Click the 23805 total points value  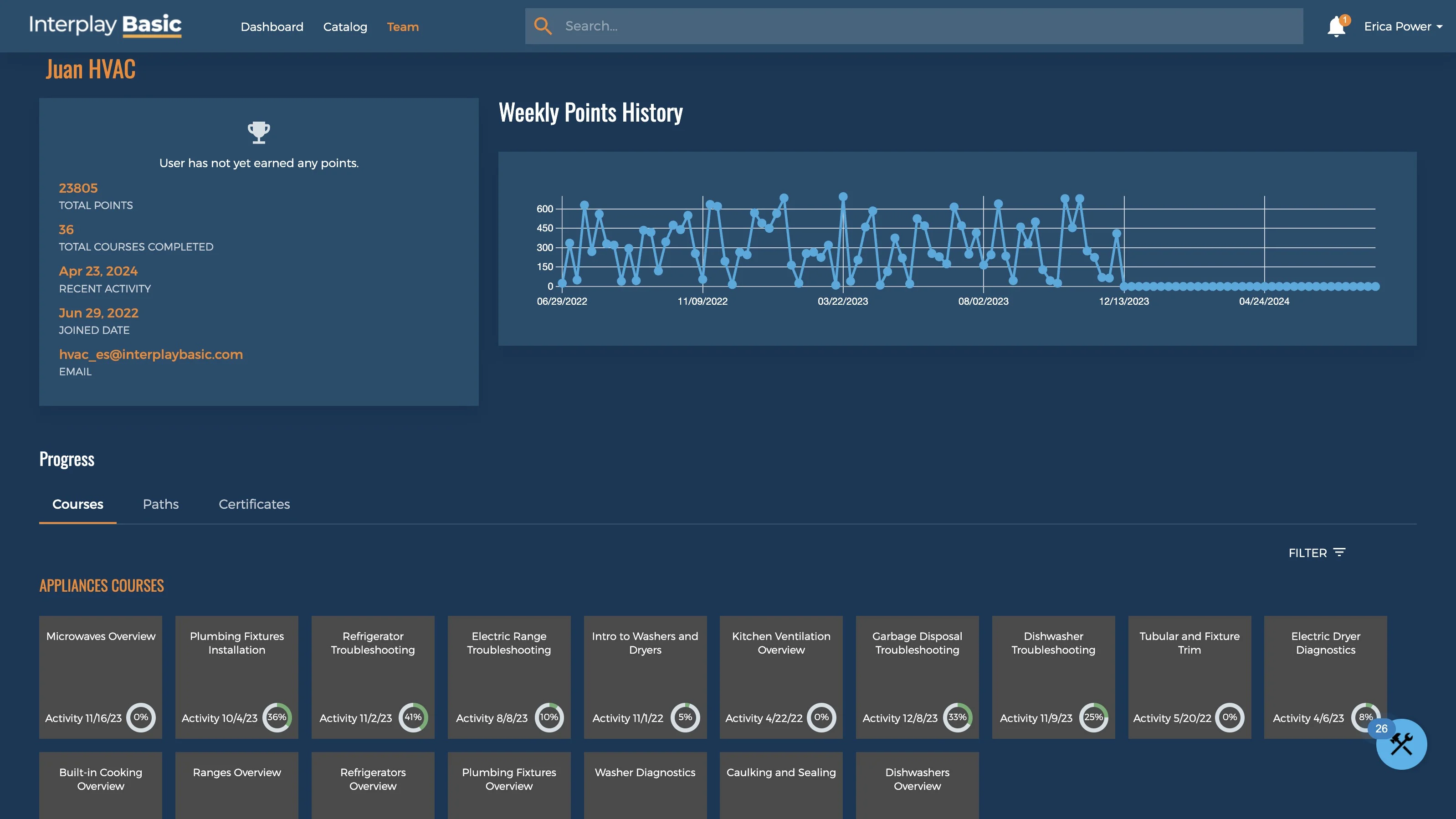pos(78,188)
